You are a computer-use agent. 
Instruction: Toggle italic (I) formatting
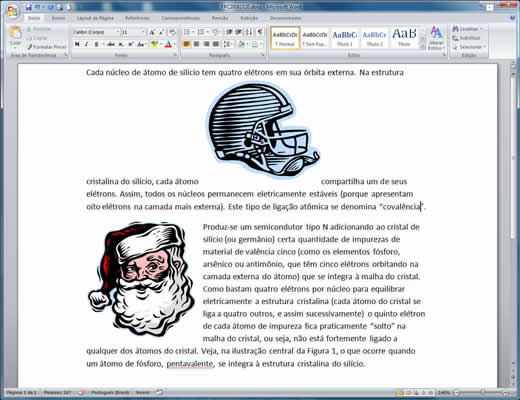(86, 44)
